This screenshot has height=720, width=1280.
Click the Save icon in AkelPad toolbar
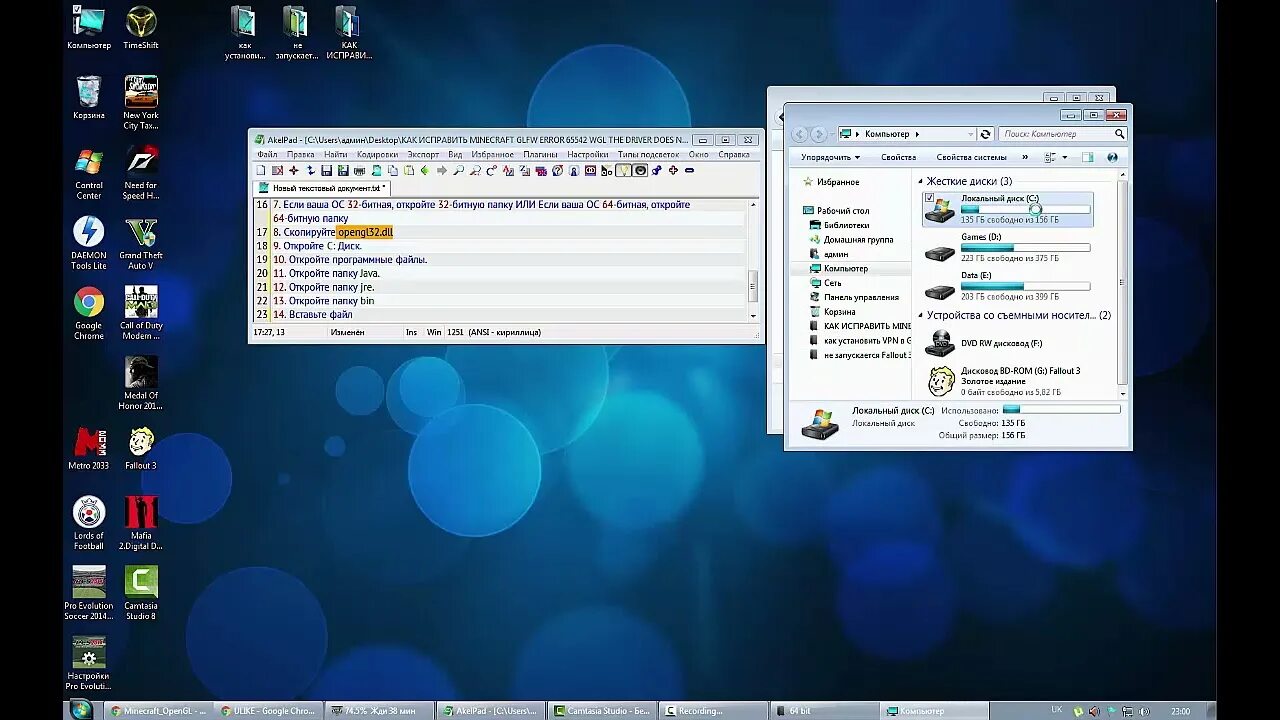[x=326, y=170]
